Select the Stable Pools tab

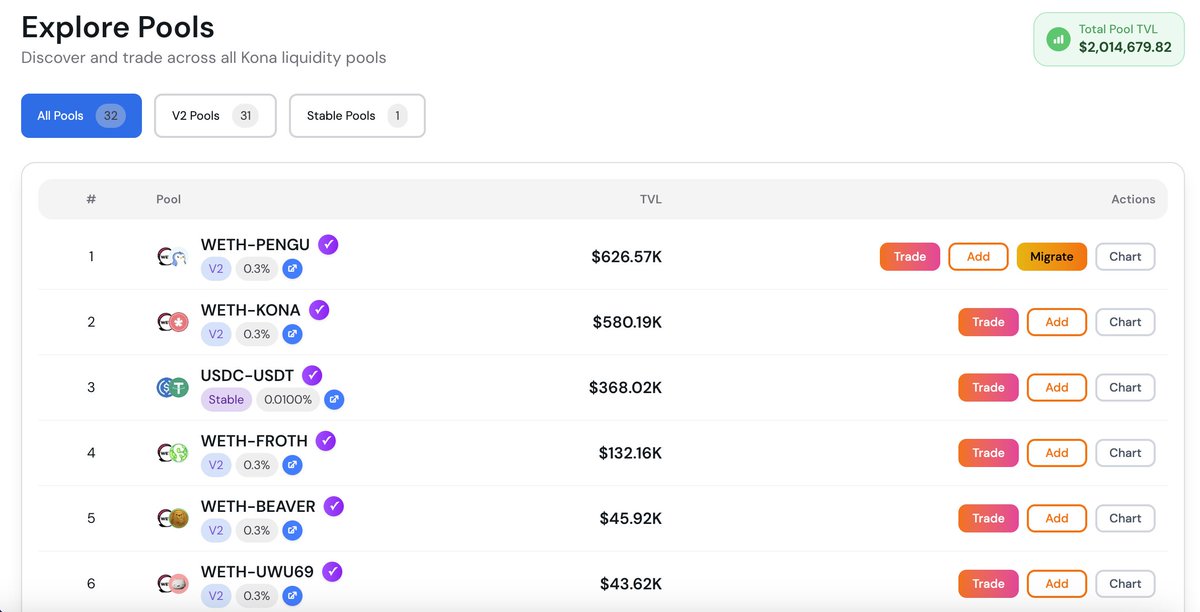[357, 116]
